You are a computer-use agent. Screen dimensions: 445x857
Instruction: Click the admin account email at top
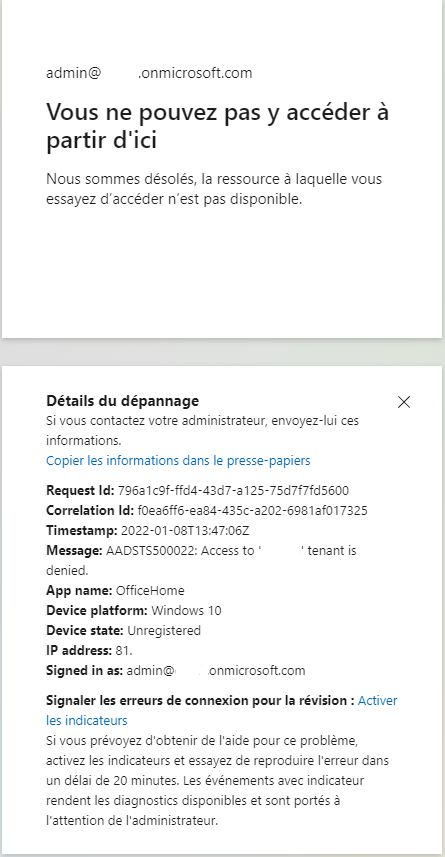(x=149, y=73)
